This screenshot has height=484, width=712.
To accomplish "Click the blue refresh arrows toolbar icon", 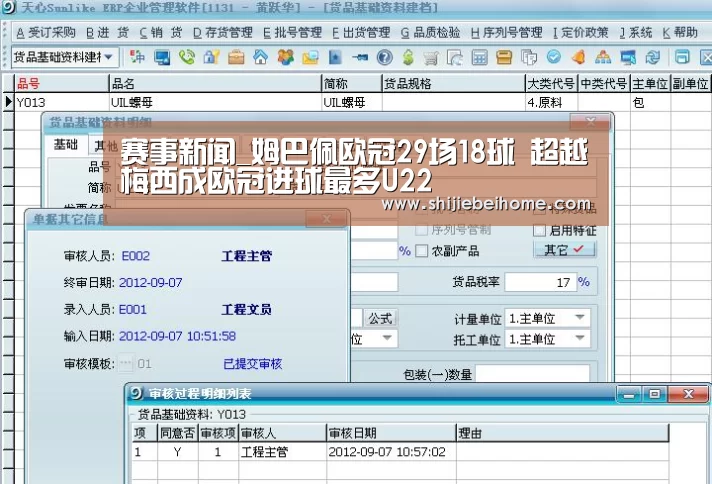I will [653, 57].
